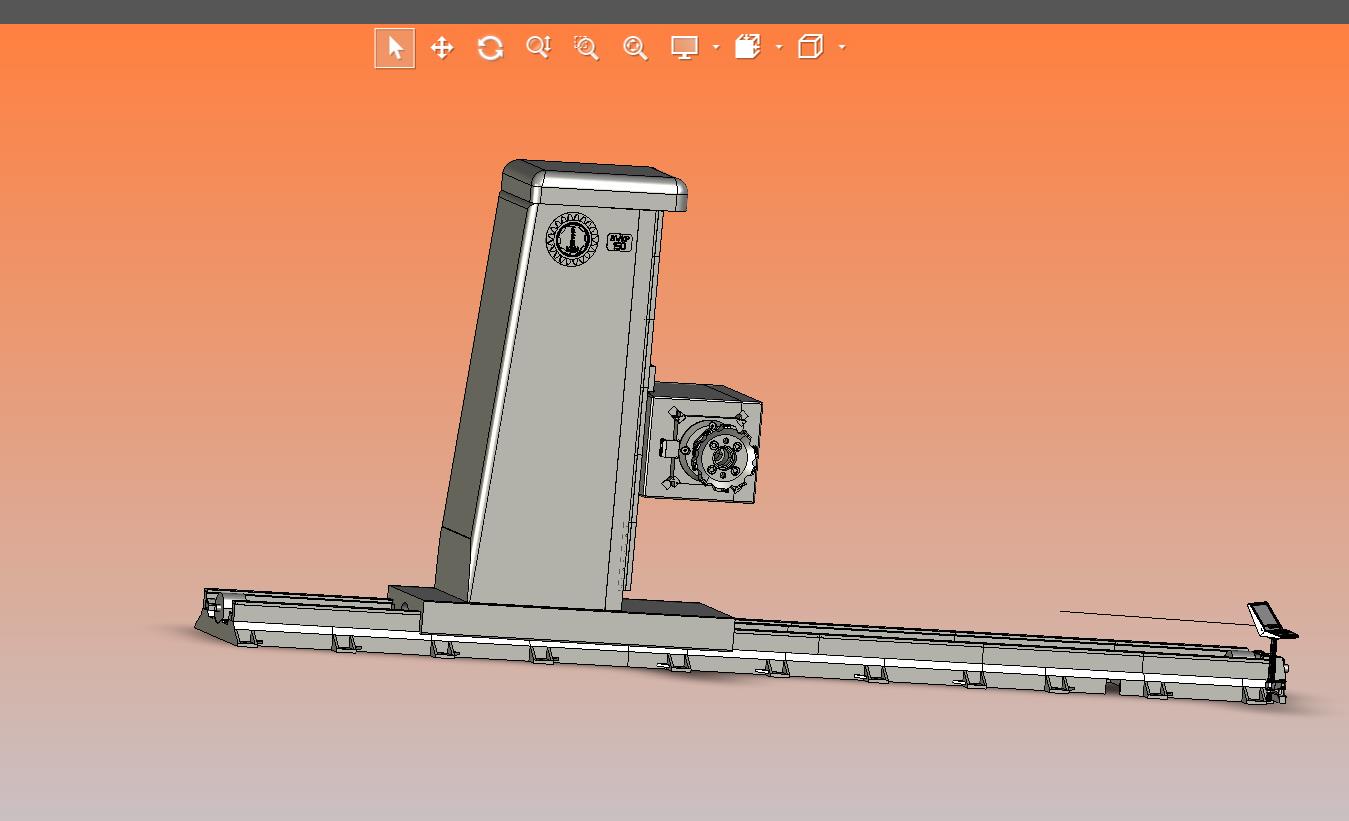
Task: Click the exploded view cube icon
Action: 748,47
